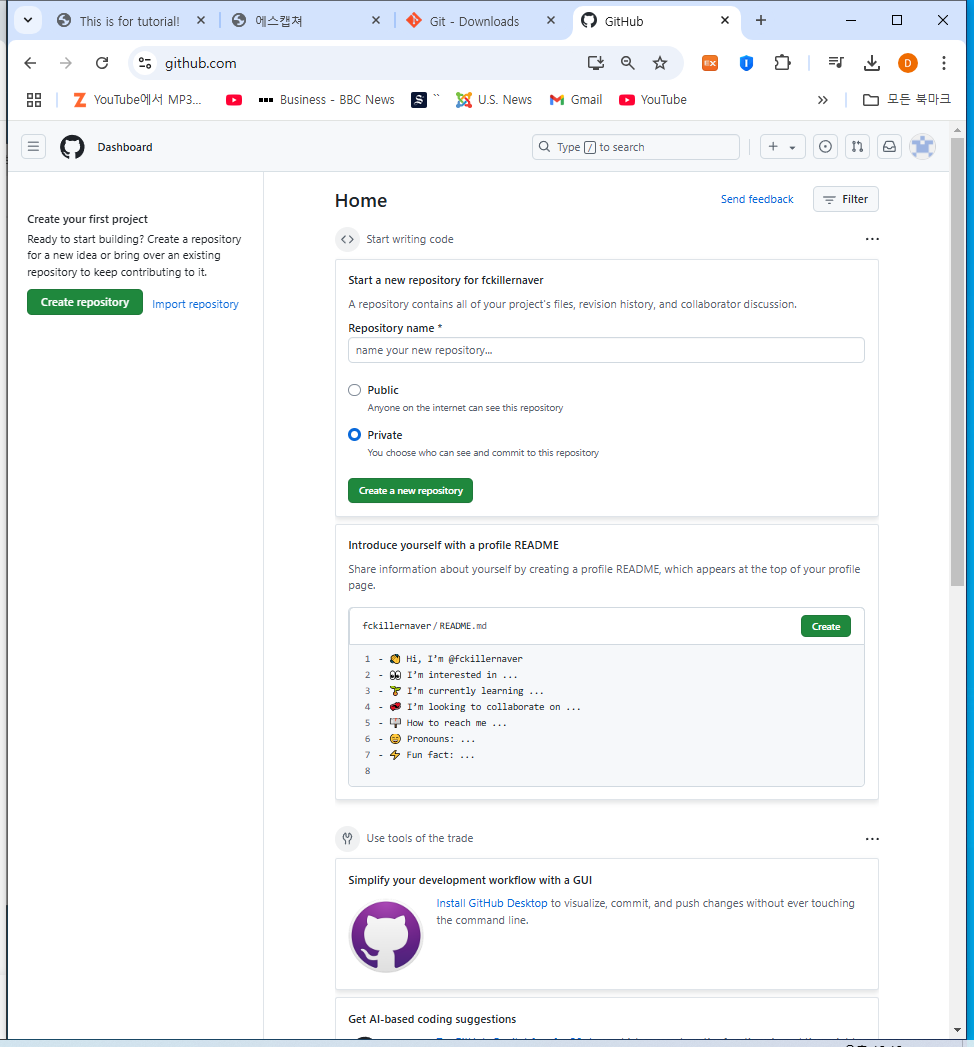Reload the GitHub page
Viewport: 974px width, 1047px height.
pyautogui.click(x=101, y=63)
